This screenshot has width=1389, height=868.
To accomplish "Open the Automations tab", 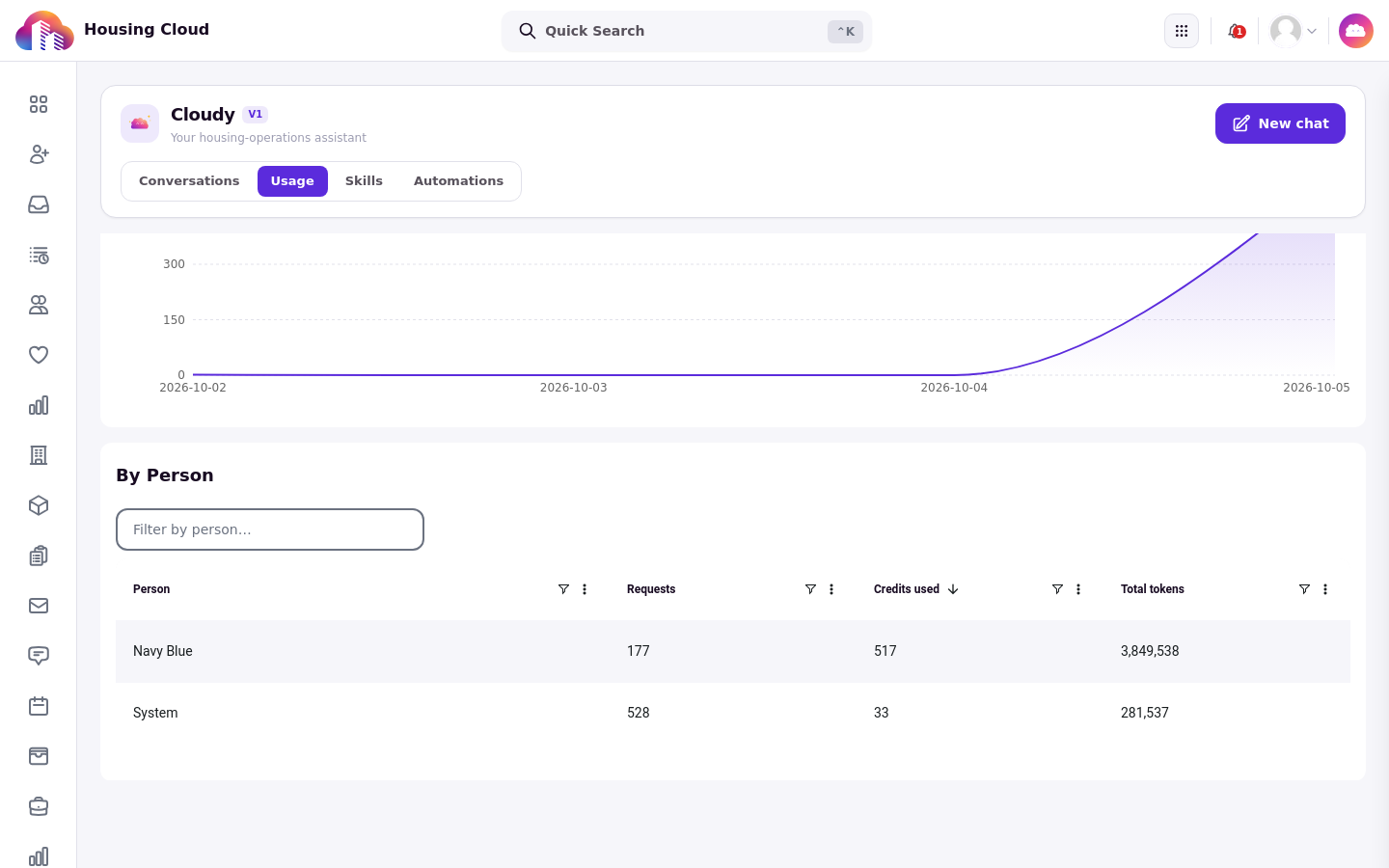I will pyautogui.click(x=458, y=181).
